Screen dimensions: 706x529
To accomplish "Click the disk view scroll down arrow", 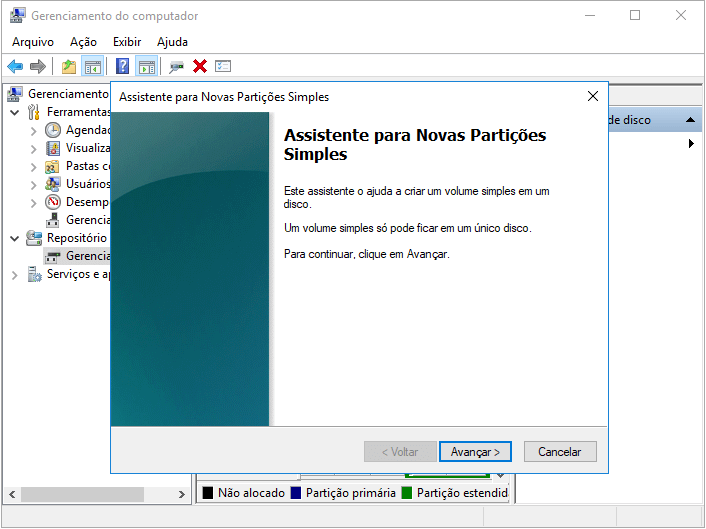I will click(x=500, y=476).
